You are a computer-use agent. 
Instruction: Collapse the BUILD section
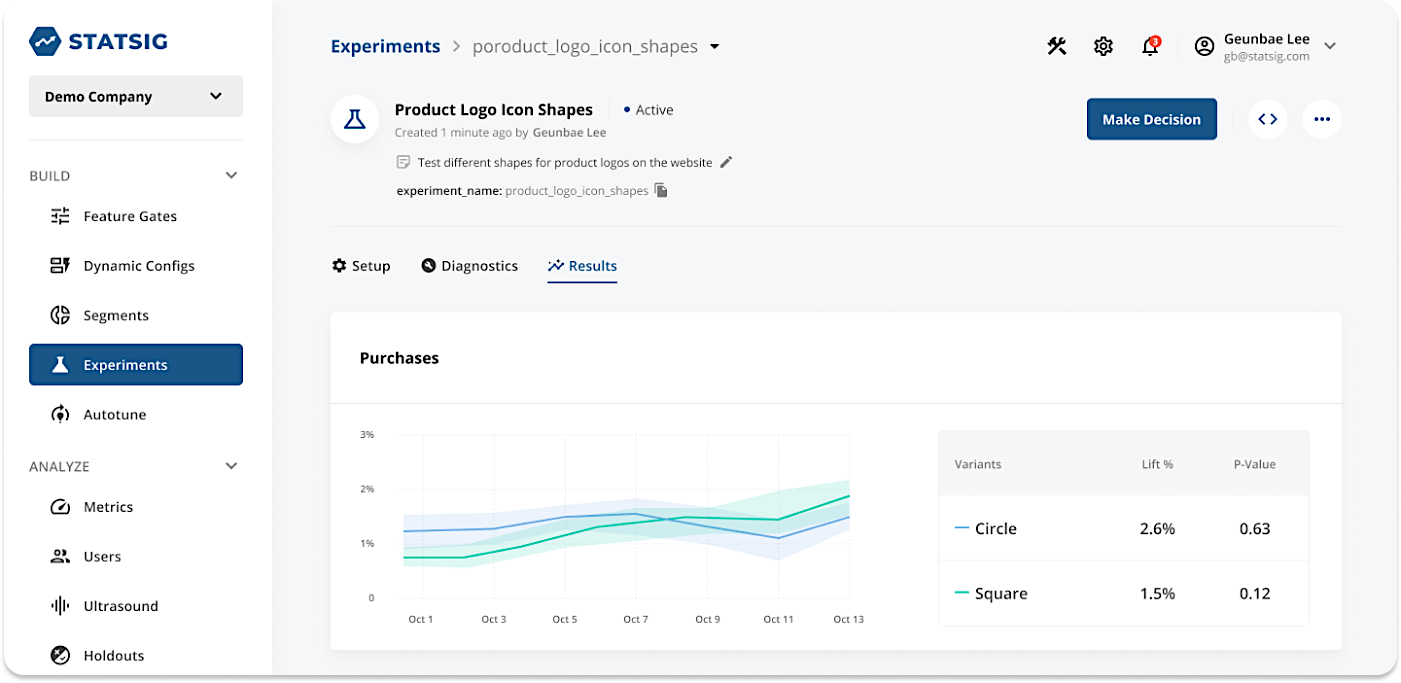pyautogui.click(x=231, y=176)
